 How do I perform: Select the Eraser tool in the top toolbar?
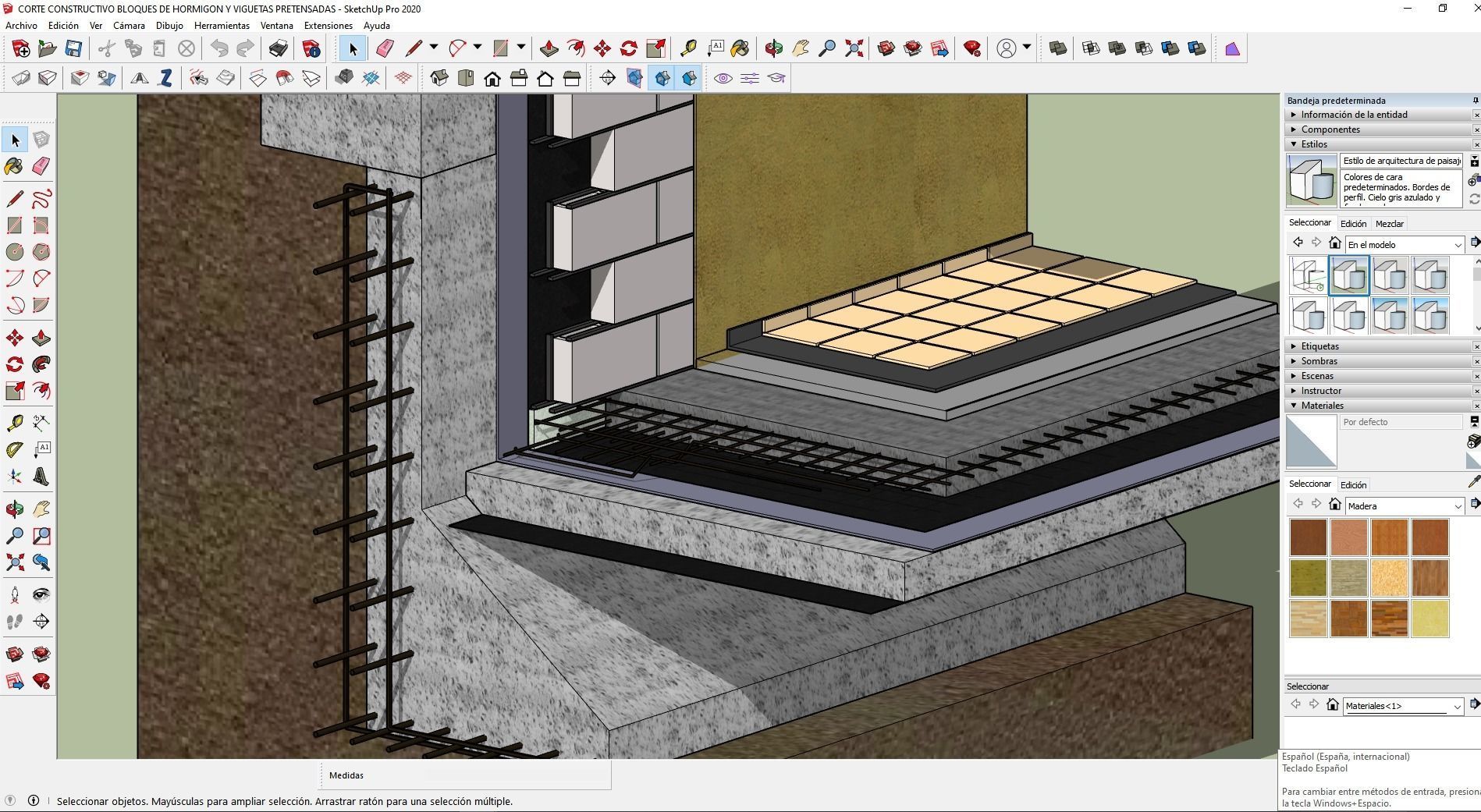tap(385, 48)
